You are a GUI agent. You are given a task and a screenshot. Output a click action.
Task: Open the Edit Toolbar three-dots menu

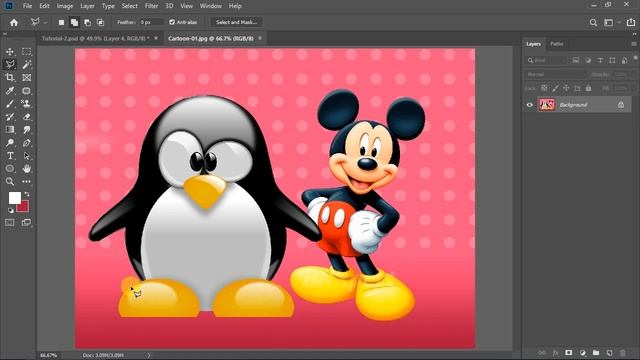tap(27, 182)
